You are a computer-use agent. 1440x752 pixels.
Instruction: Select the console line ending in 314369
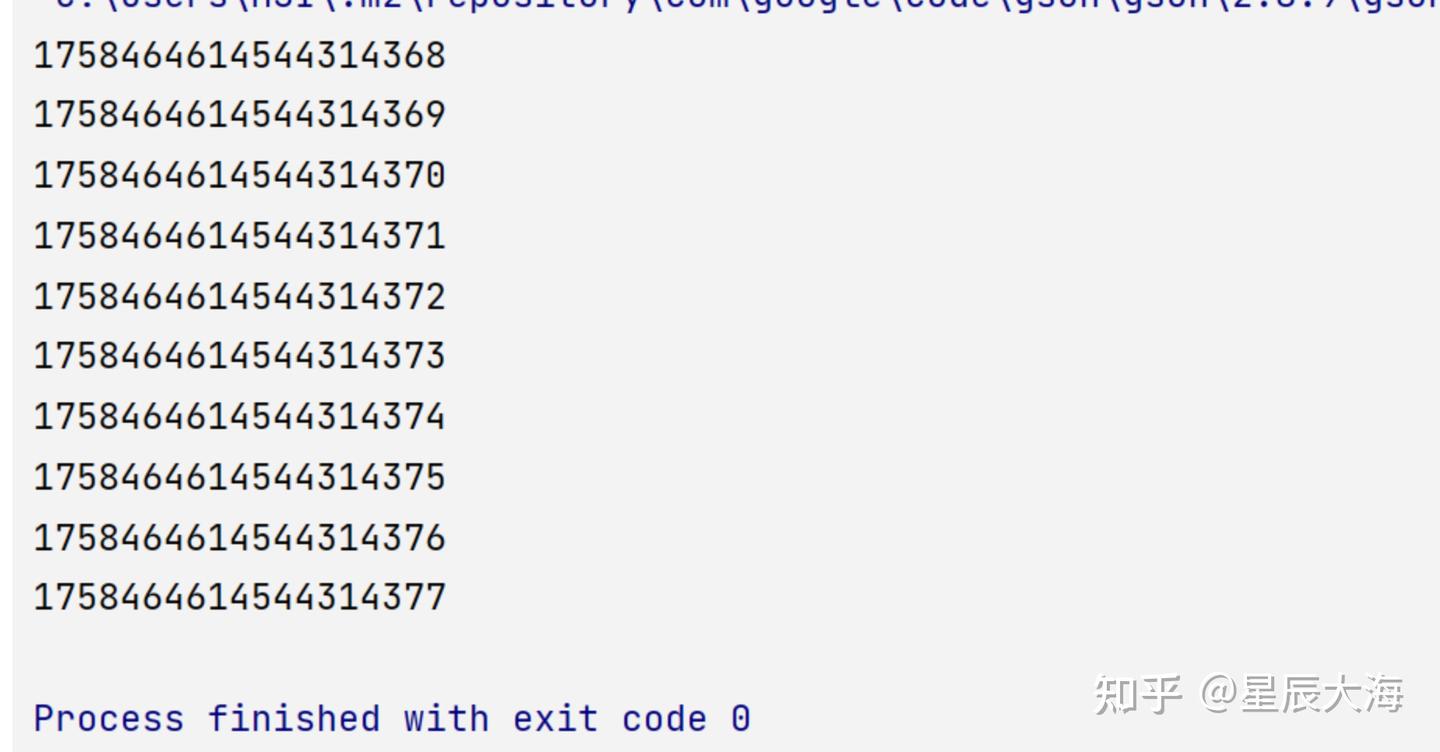tap(239, 115)
